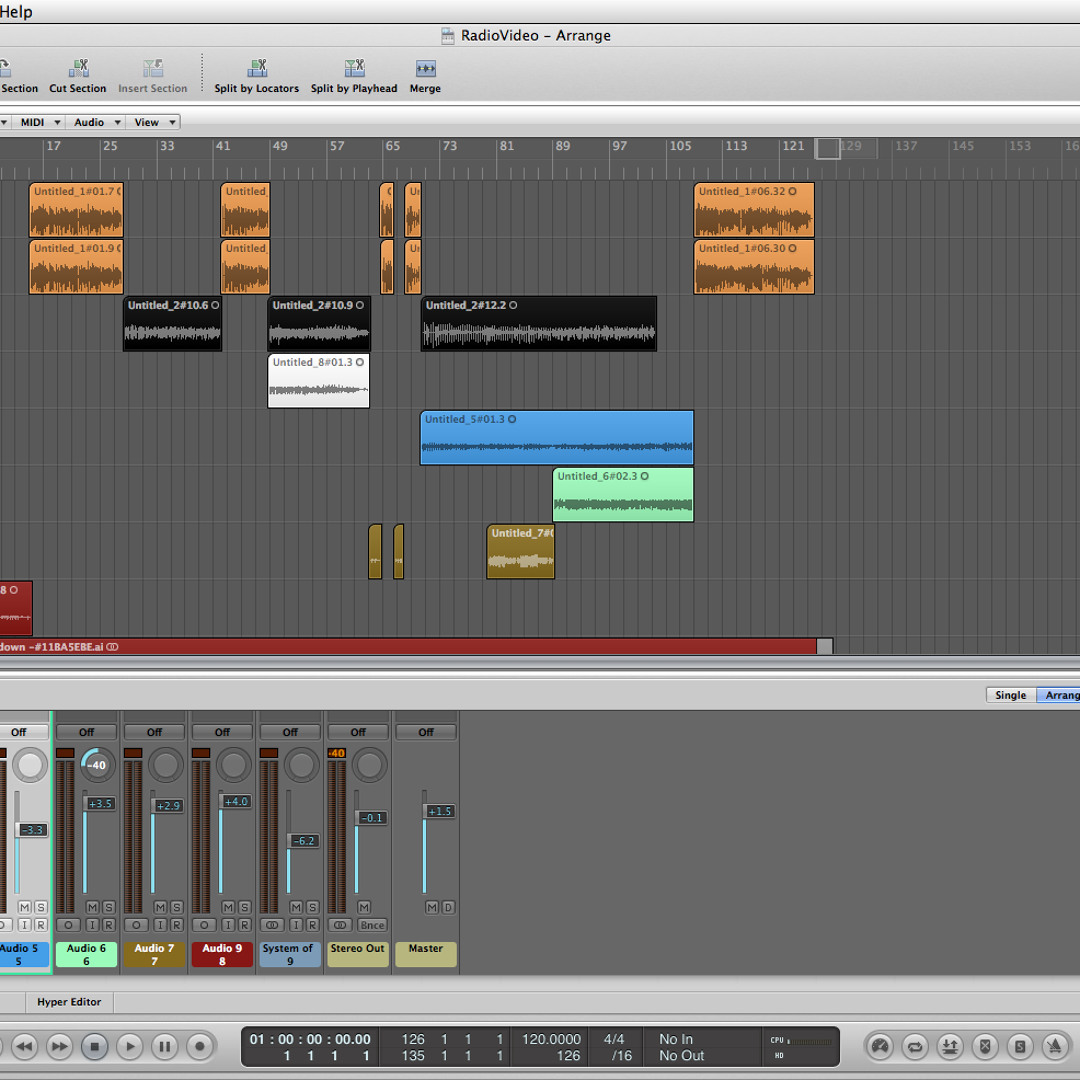
Task: Click the Fast Forward transport button
Action: 60,1047
